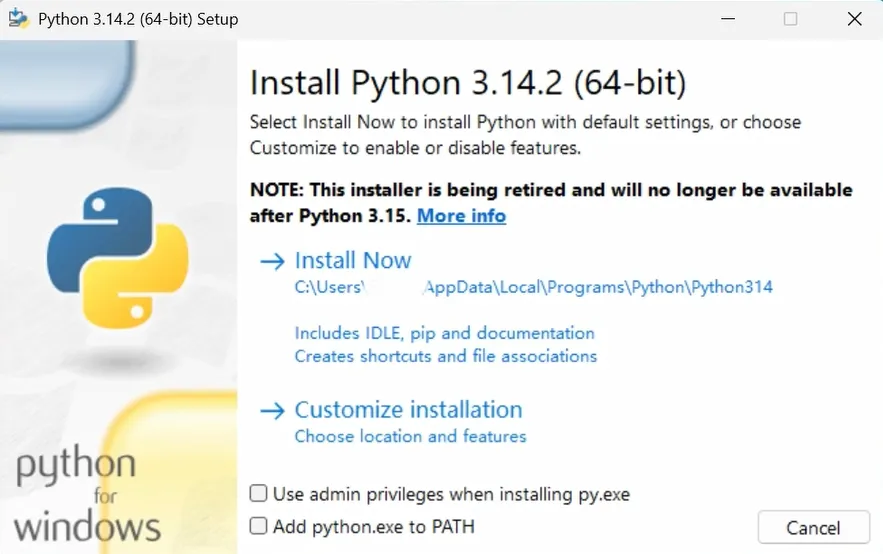Screen dimensions: 883x554
Task: Click the blue arrow beside Install Now
Action: point(272,261)
